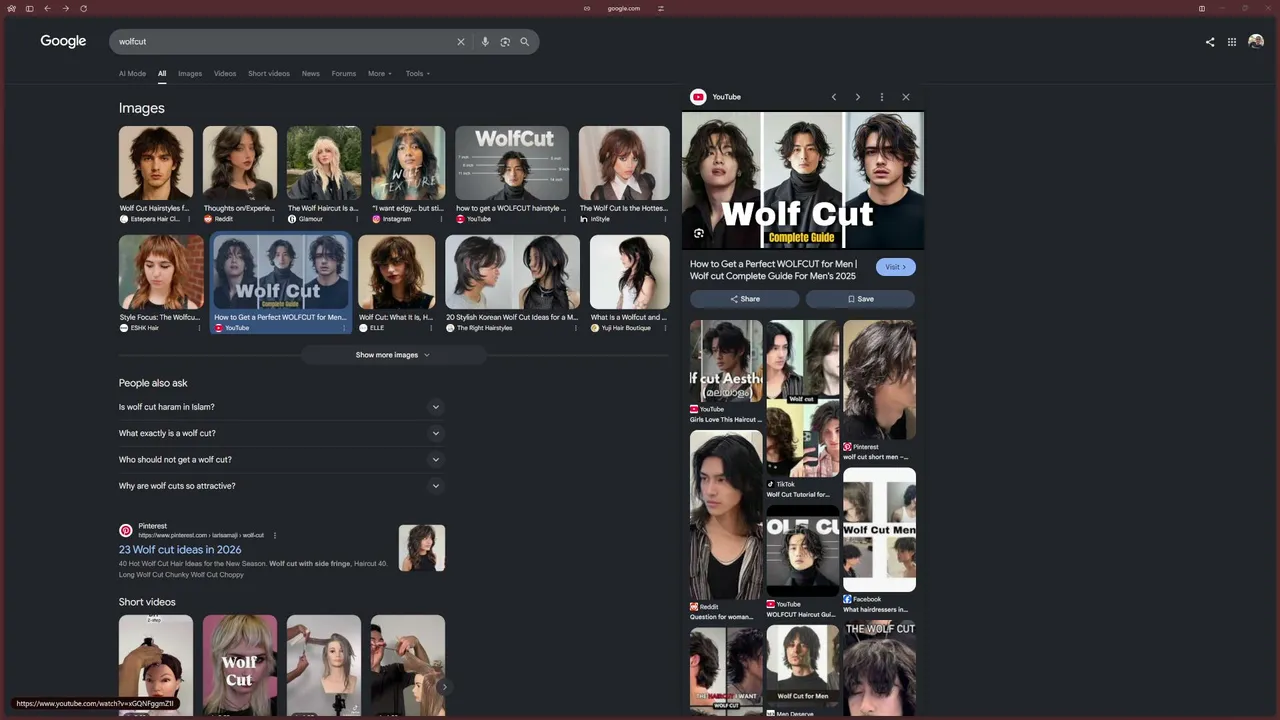Viewport: 1280px width, 720px height.
Task: Open the Google apps grid
Action: (x=1232, y=42)
